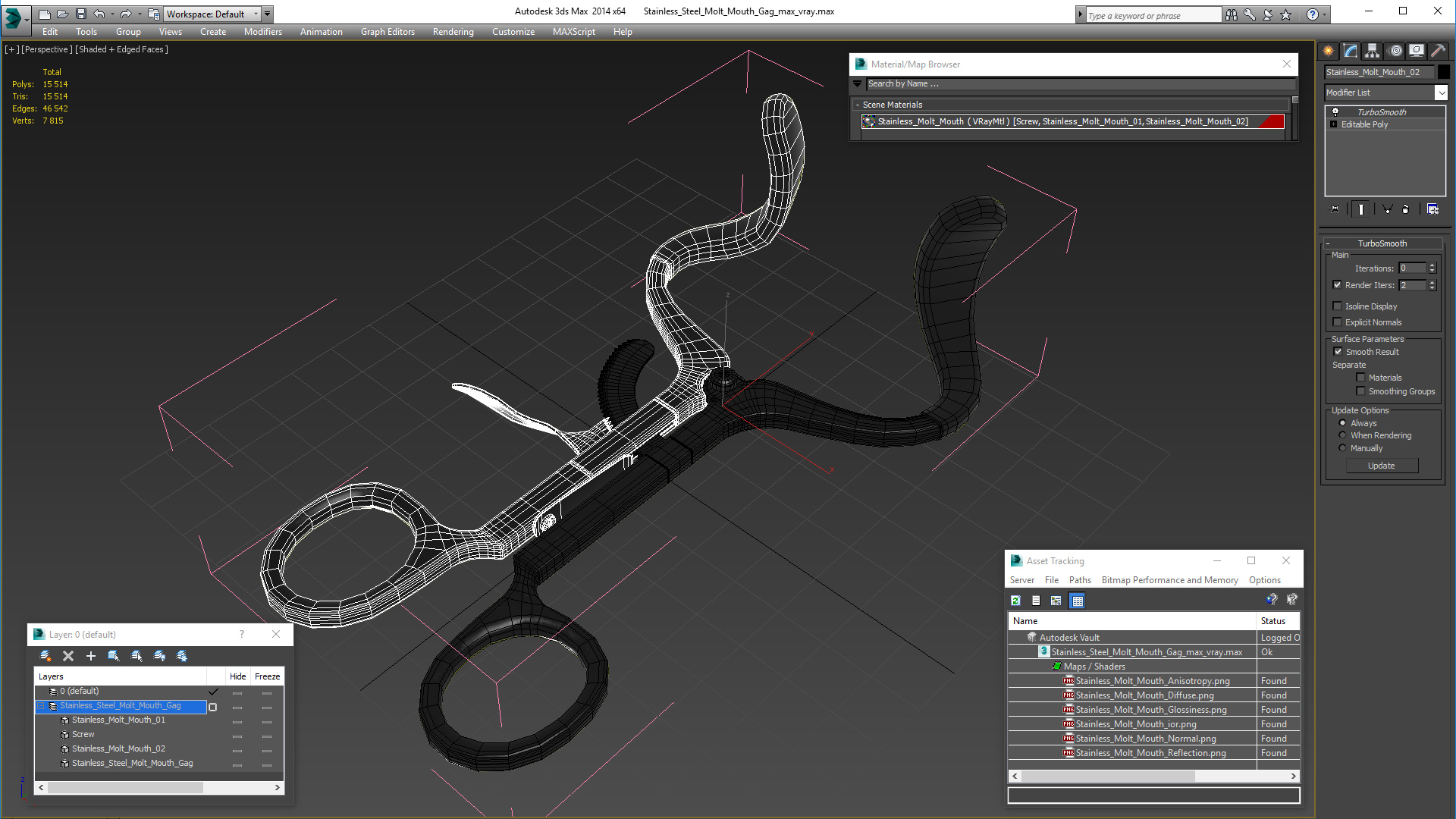Open the Modifiers menu
This screenshot has width=1456, height=819.
click(x=263, y=32)
